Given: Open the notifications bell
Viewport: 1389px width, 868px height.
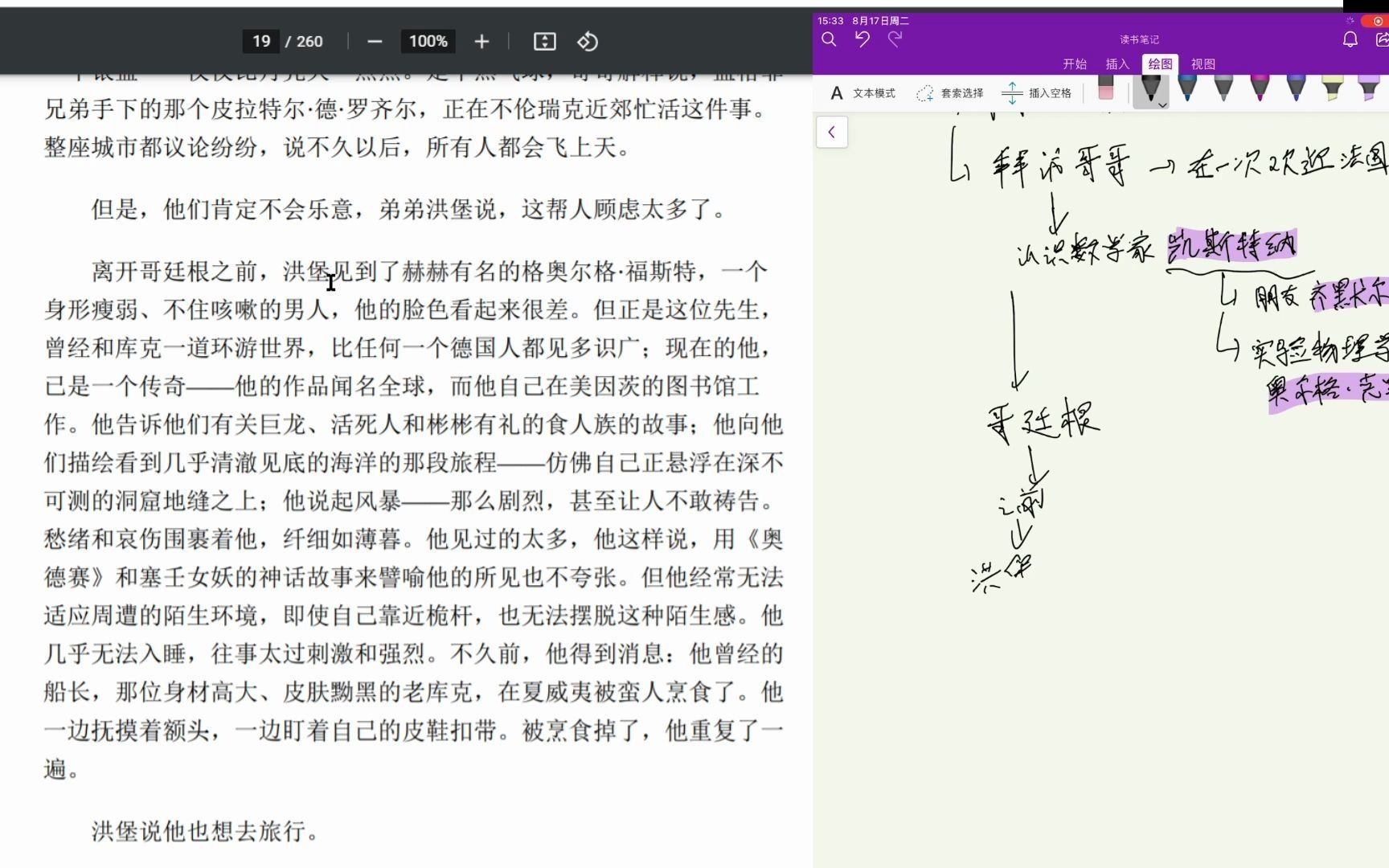Looking at the screenshot, I should pyautogui.click(x=1350, y=39).
